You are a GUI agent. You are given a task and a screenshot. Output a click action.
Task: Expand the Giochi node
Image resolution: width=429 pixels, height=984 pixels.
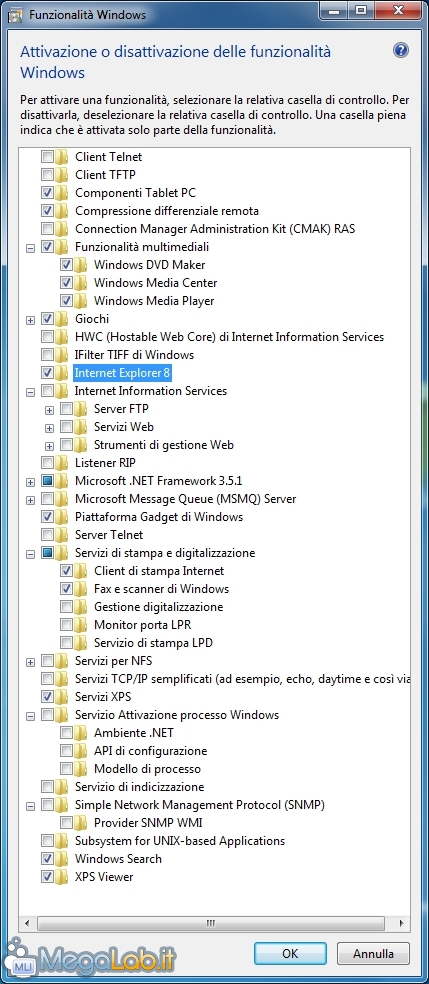click(30, 320)
